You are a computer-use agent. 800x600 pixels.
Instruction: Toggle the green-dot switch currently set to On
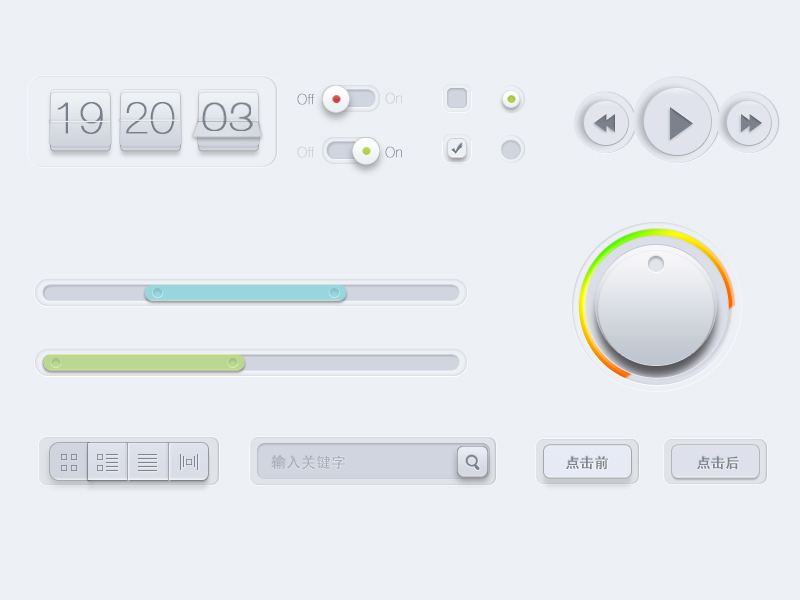351,151
